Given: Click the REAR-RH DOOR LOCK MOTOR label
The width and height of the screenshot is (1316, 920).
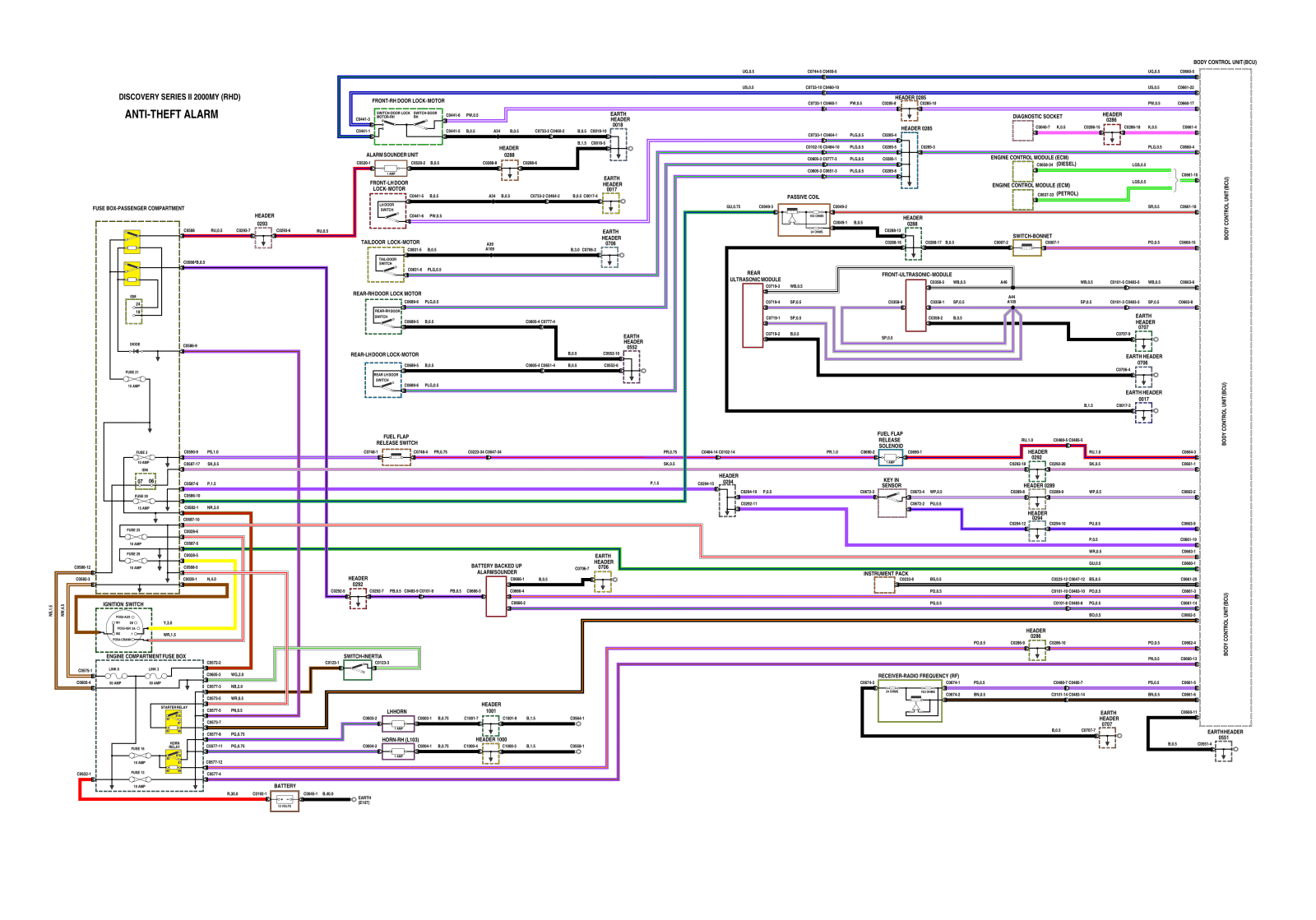Looking at the screenshot, I should (387, 294).
